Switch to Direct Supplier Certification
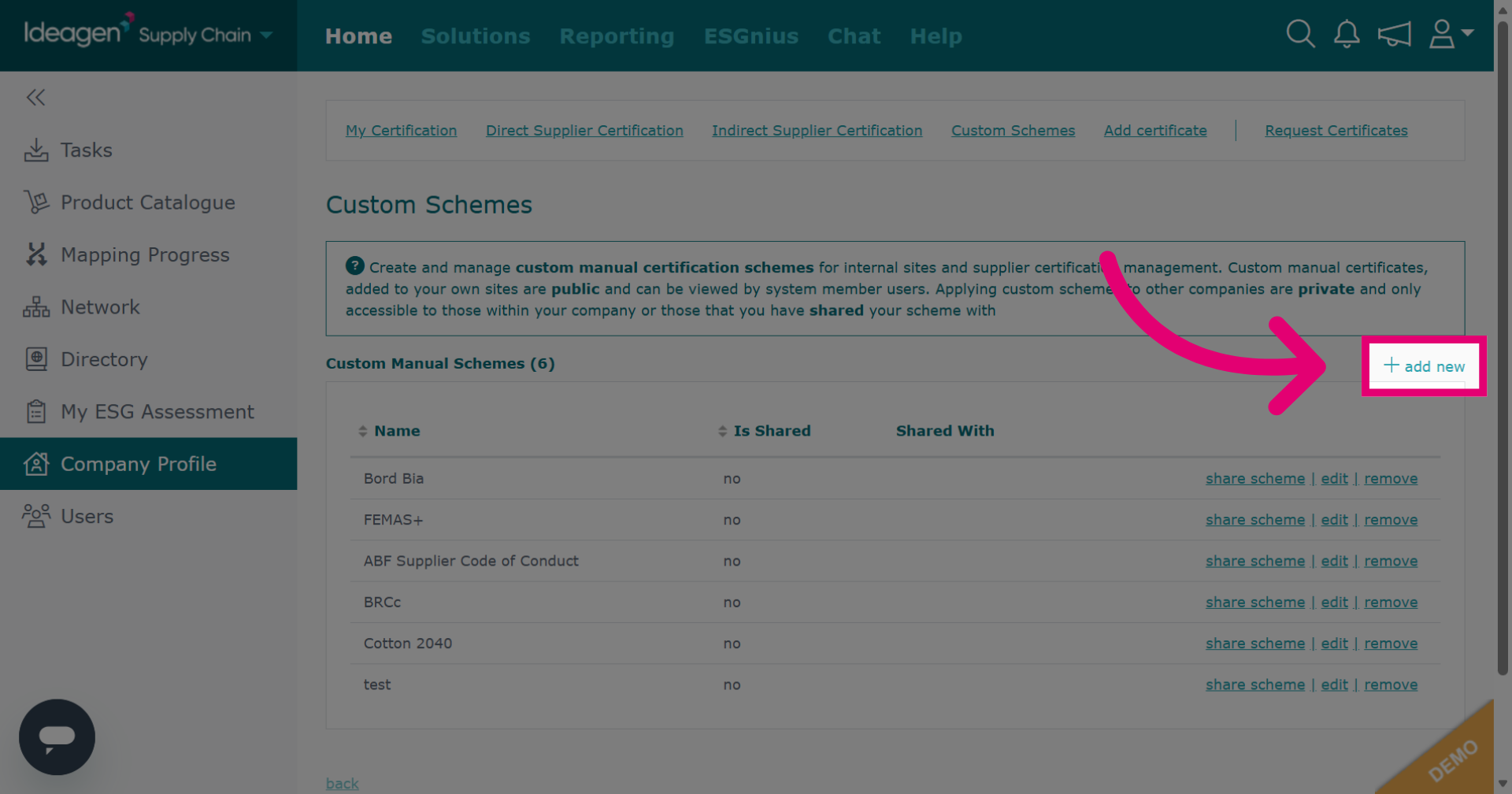This screenshot has height=794, width=1512. pyautogui.click(x=584, y=131)
